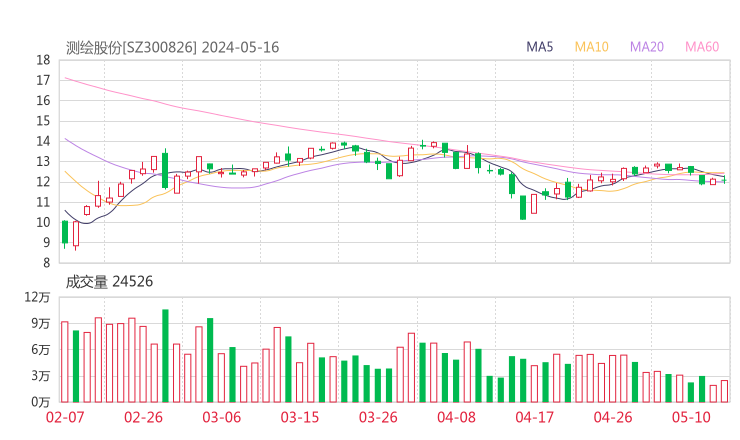
Task: Click the 04-08 date label
Action: 456,417
